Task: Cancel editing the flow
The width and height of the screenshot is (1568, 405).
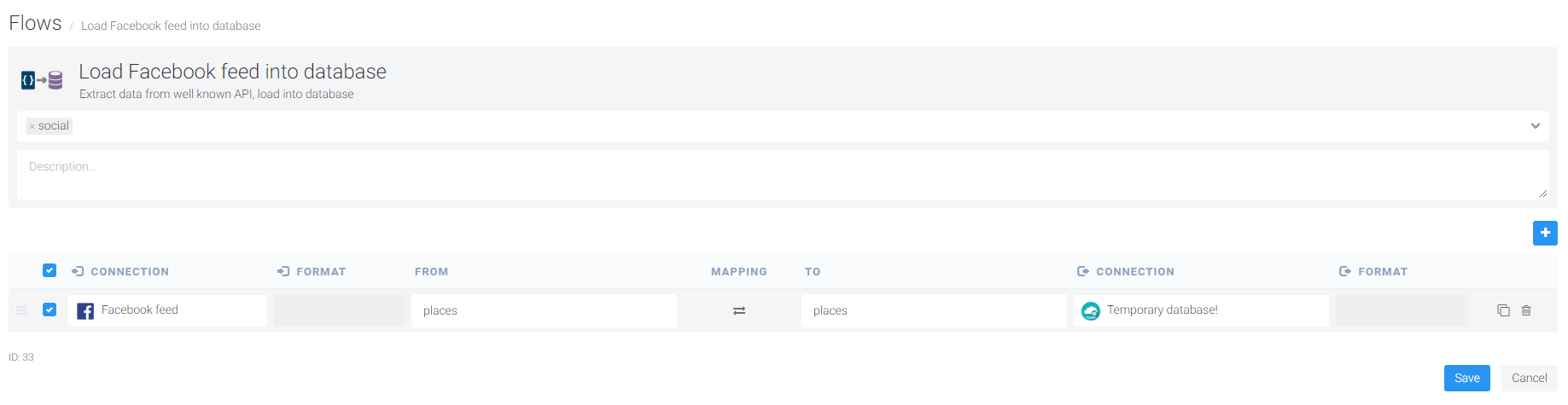Action: pyautogui.click(x=1530, y=378)
